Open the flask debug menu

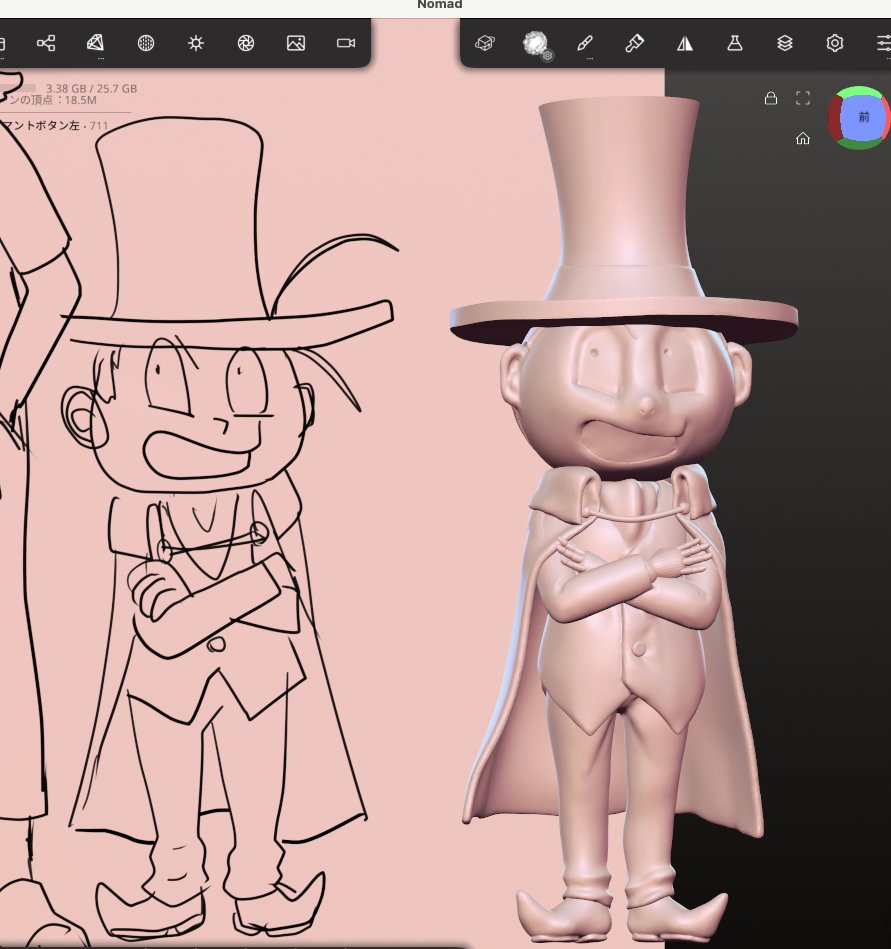735,43
